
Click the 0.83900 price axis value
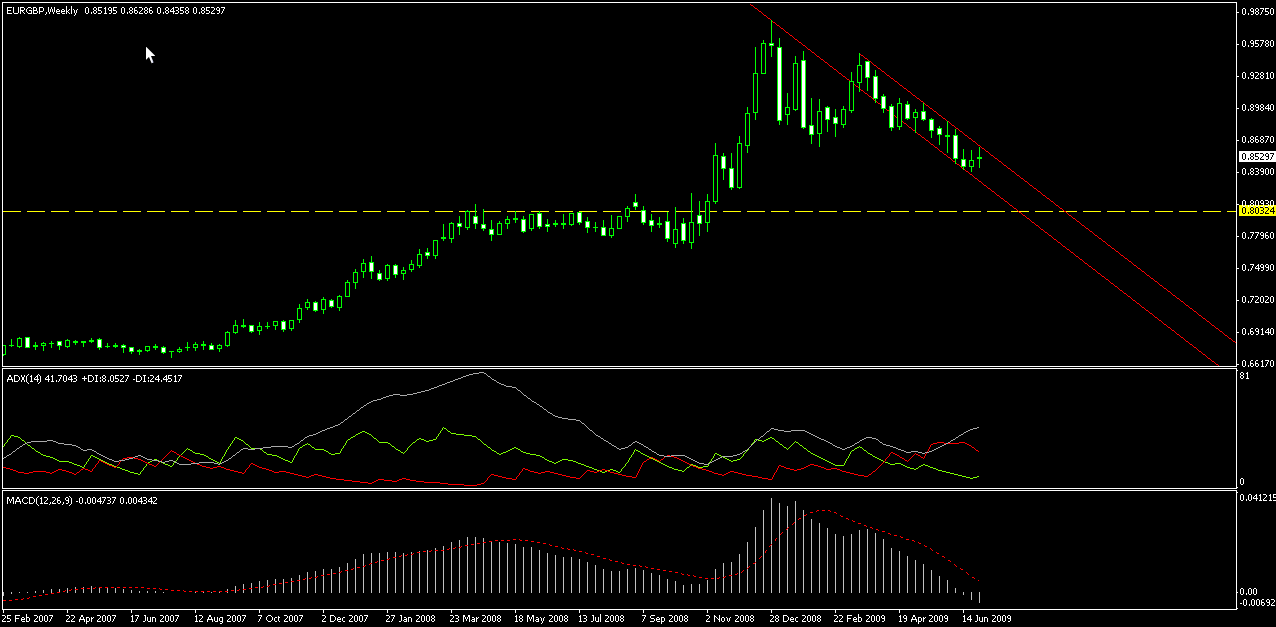[x=1256, y=171]
